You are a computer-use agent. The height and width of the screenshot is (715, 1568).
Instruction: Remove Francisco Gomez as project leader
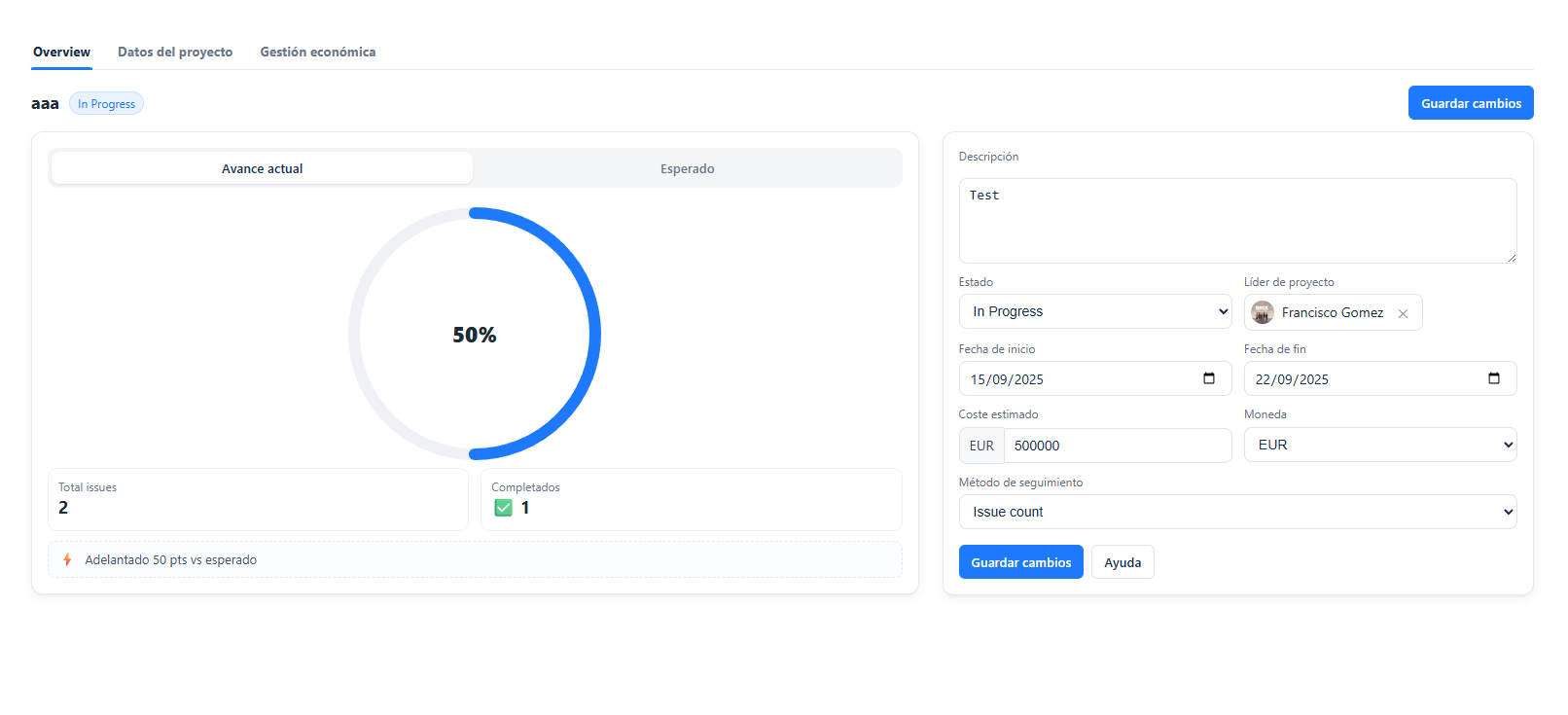pyautogui.click(x=1403, y=313)
